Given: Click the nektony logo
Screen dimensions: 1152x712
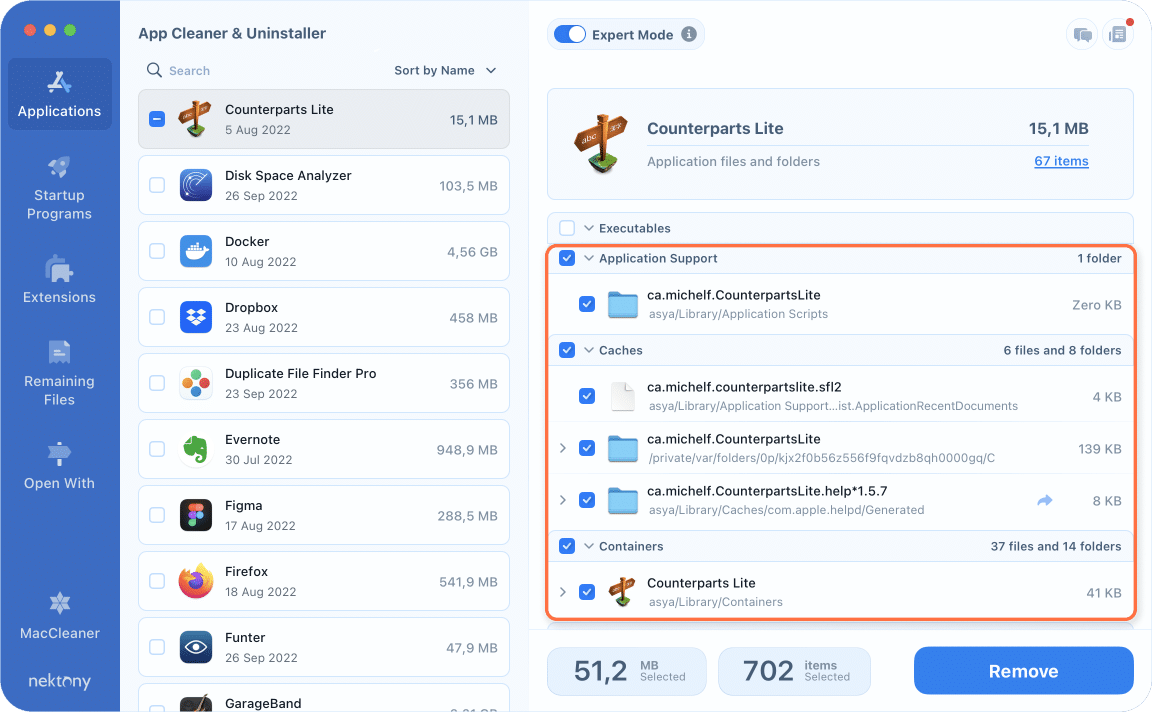Looking at the screenshot, I should pyautogui.click(x=60, y=681).
